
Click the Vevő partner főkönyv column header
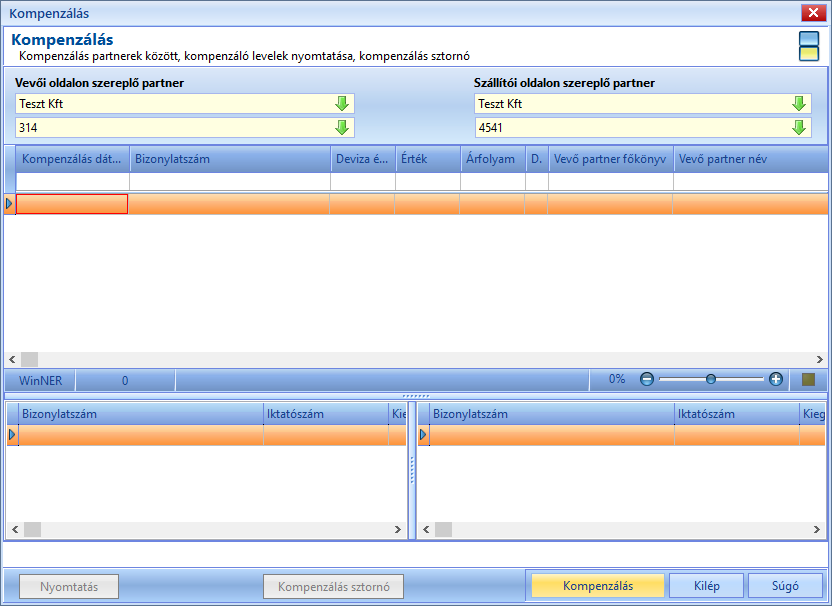coord(611,159)
